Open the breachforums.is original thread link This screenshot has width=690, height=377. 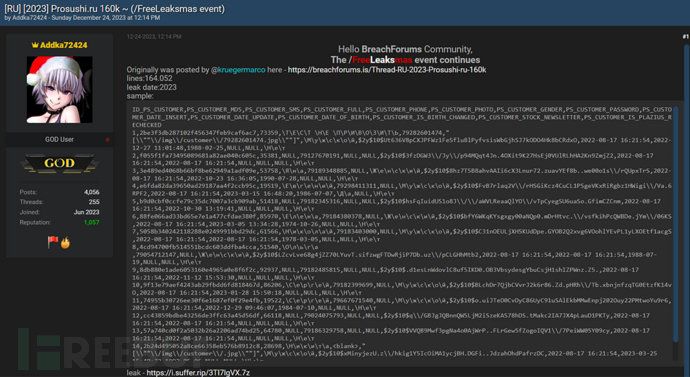pyautogui.click(x=387, y=70)
